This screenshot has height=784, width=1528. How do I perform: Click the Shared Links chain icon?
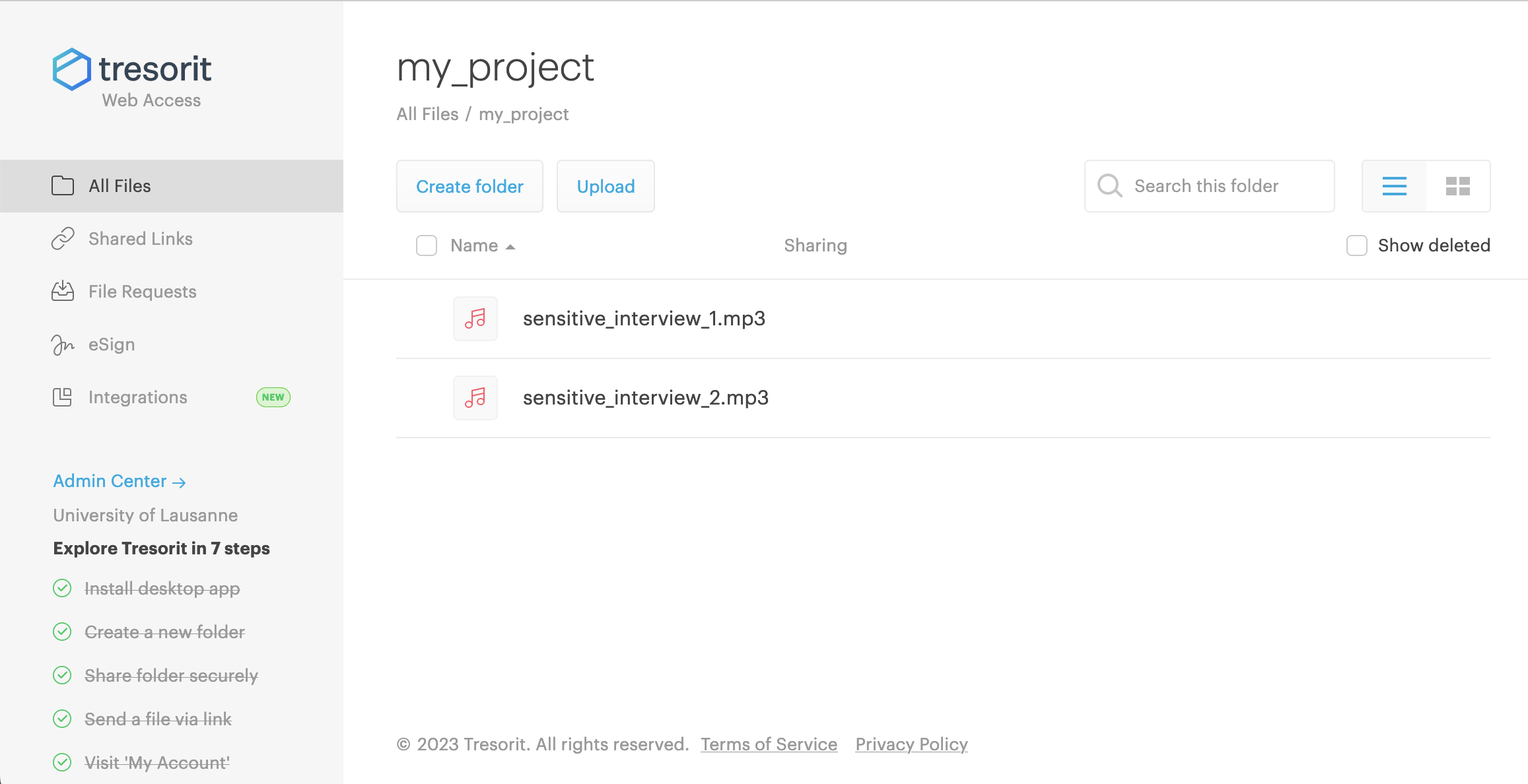63,239
